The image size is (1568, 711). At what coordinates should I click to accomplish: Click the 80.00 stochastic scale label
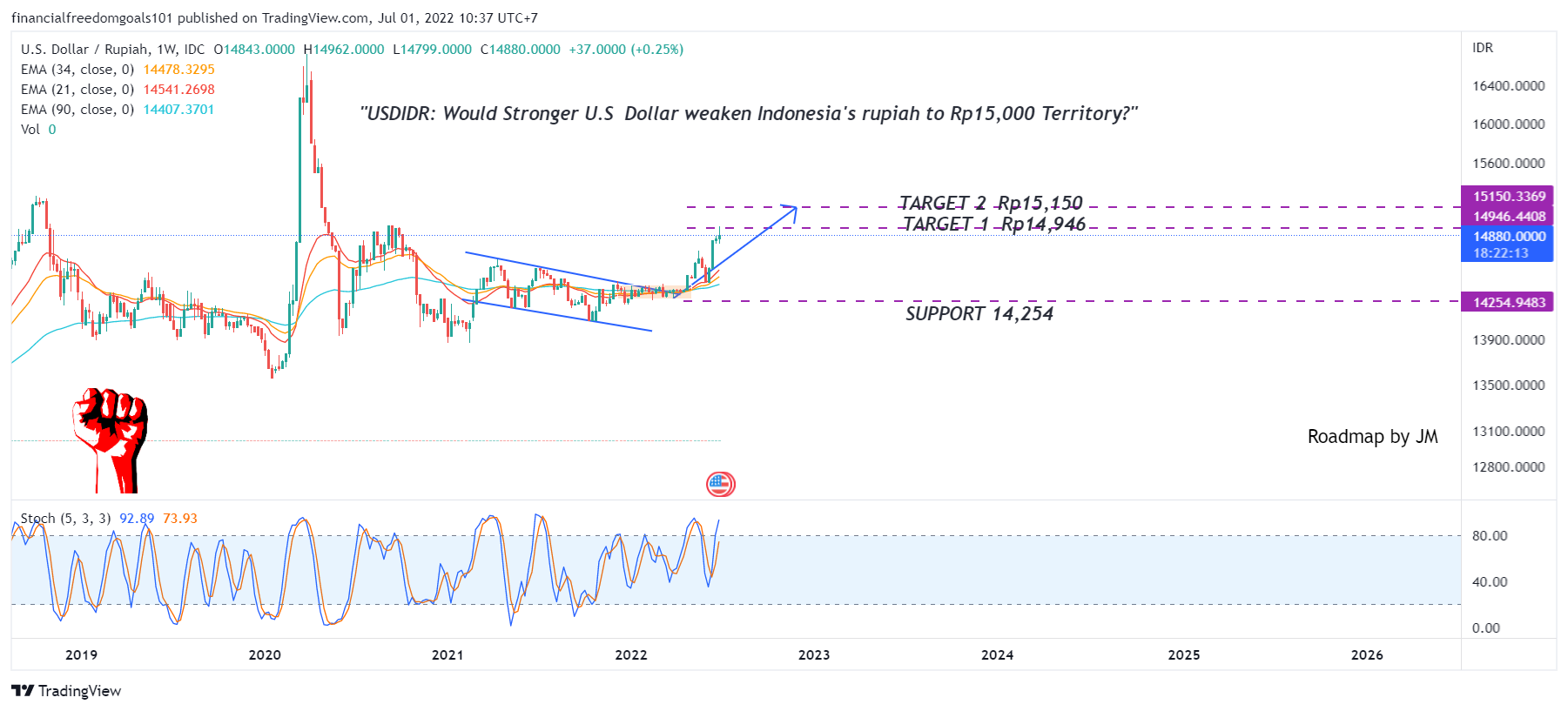pyautogui.click(x=1490, y=536)
